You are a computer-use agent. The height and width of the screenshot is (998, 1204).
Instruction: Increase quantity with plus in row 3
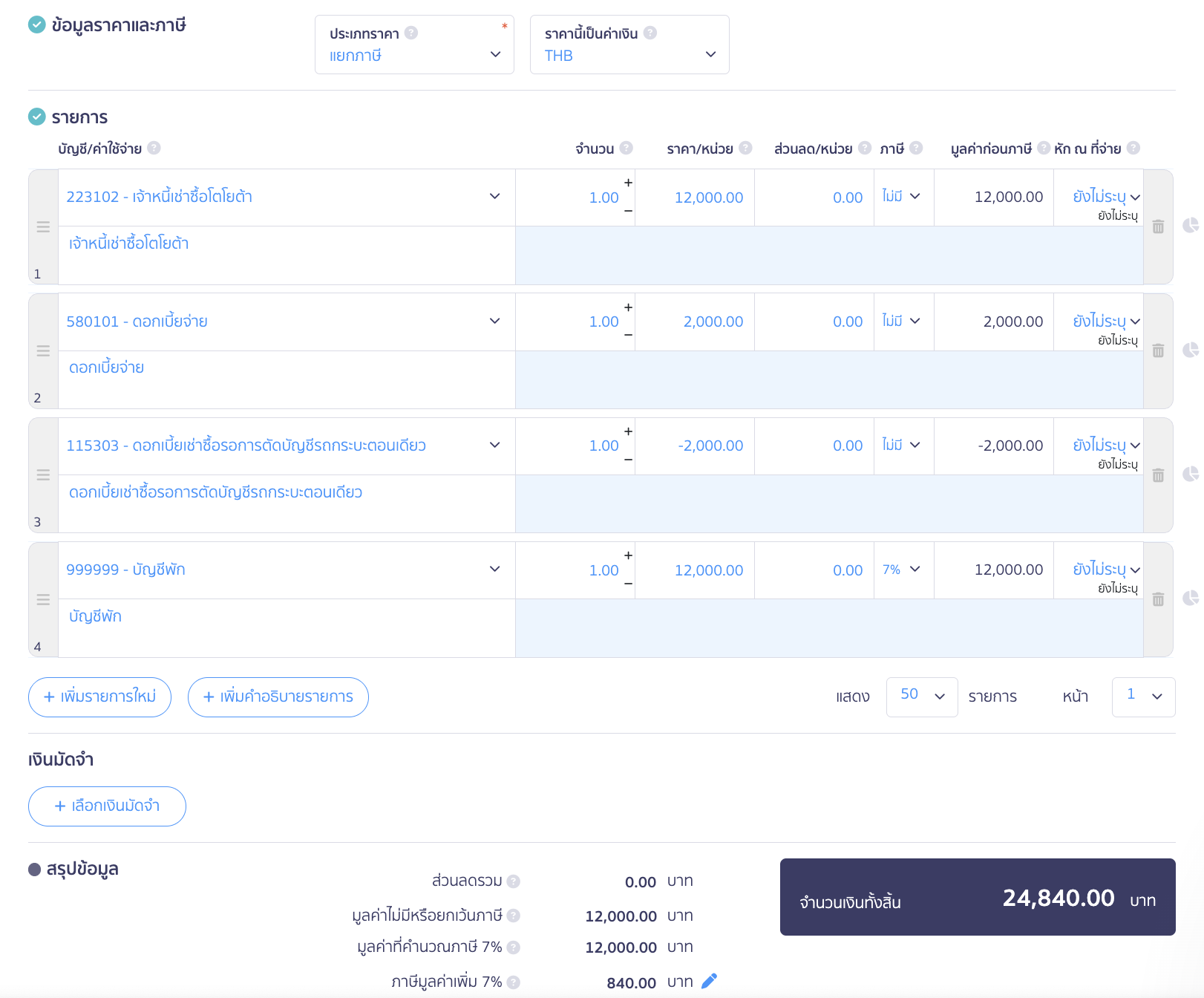point(628,431)
